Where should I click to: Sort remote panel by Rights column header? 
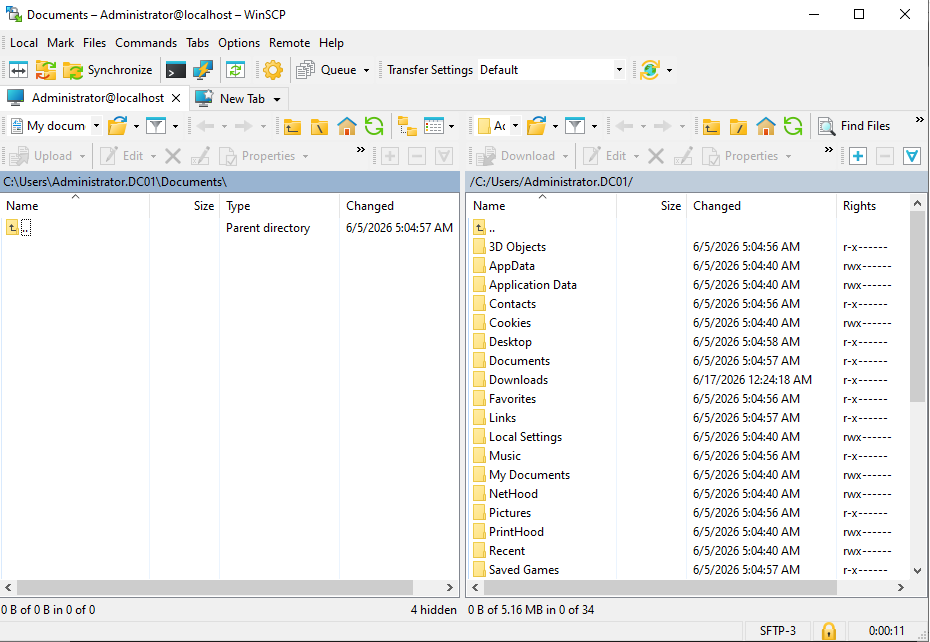click(x=872, y=205)
